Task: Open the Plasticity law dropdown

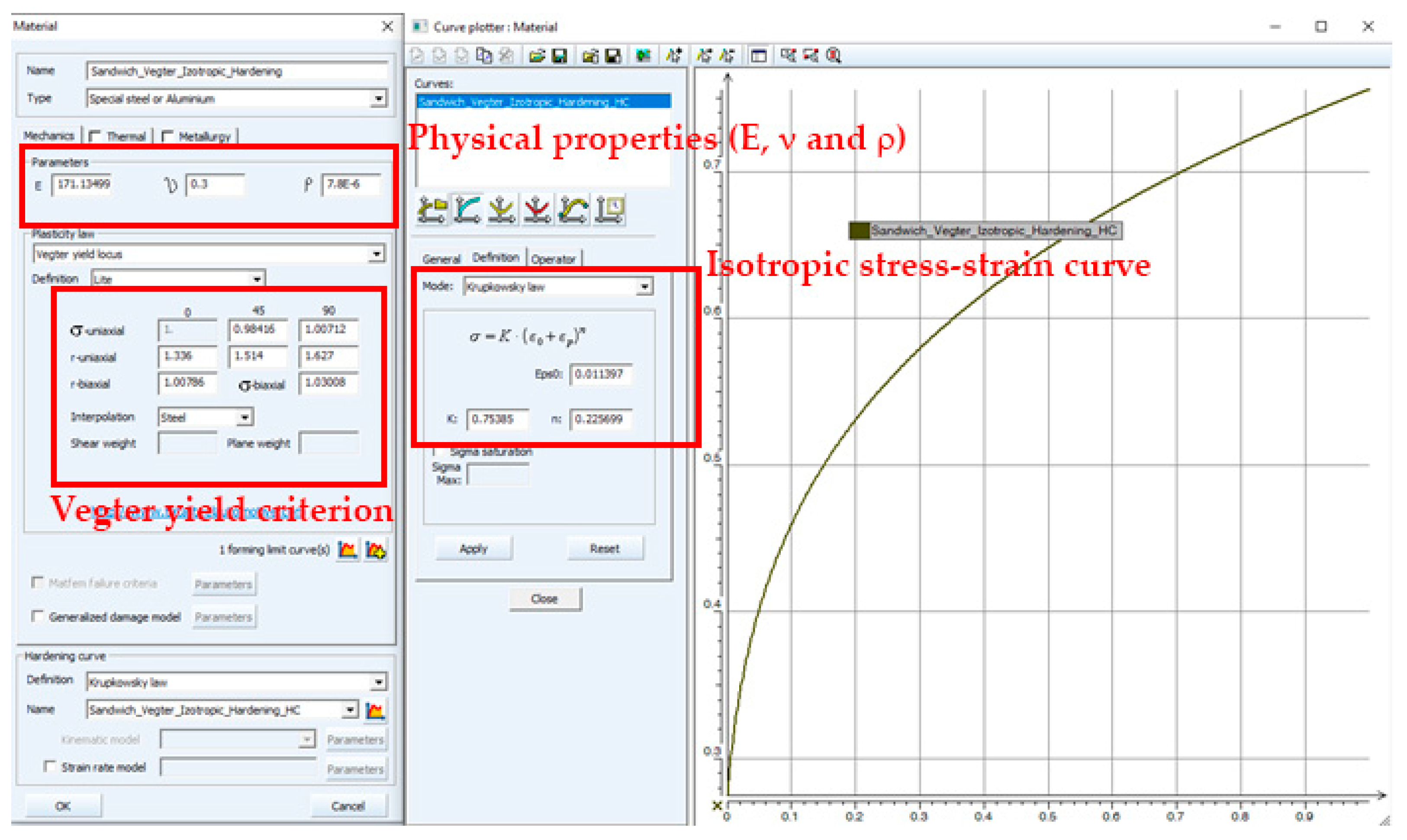Action: tap(377, 254)
